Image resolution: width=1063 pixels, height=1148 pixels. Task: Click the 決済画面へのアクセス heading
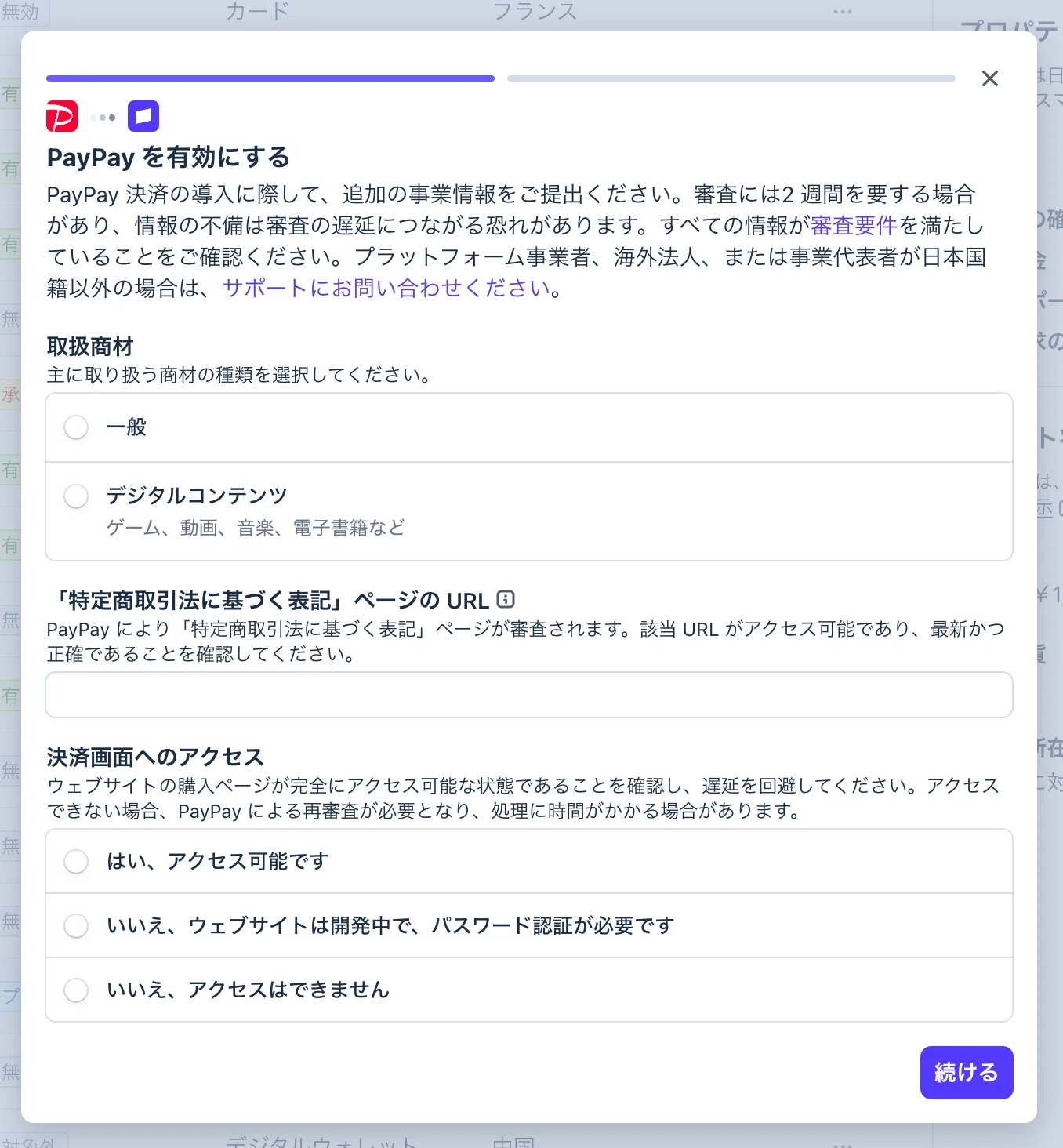155,757
